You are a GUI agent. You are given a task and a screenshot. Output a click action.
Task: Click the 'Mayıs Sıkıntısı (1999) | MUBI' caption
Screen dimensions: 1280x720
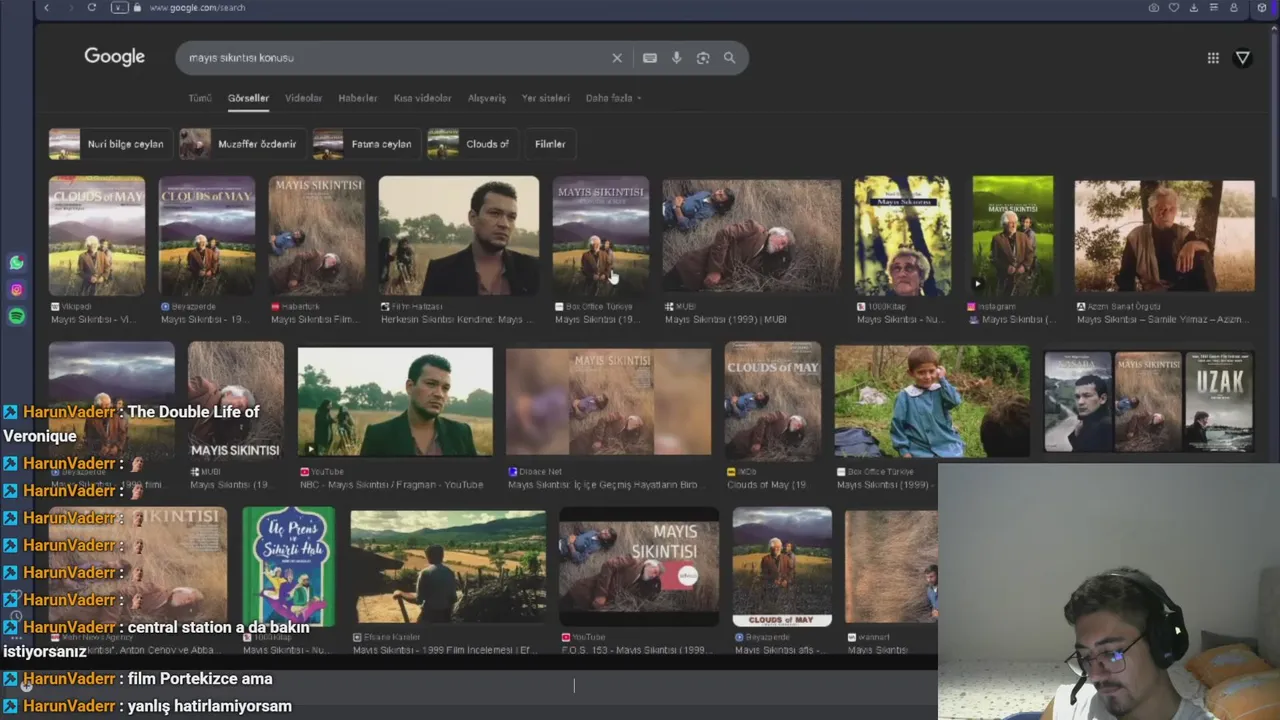tap(726, 320)
